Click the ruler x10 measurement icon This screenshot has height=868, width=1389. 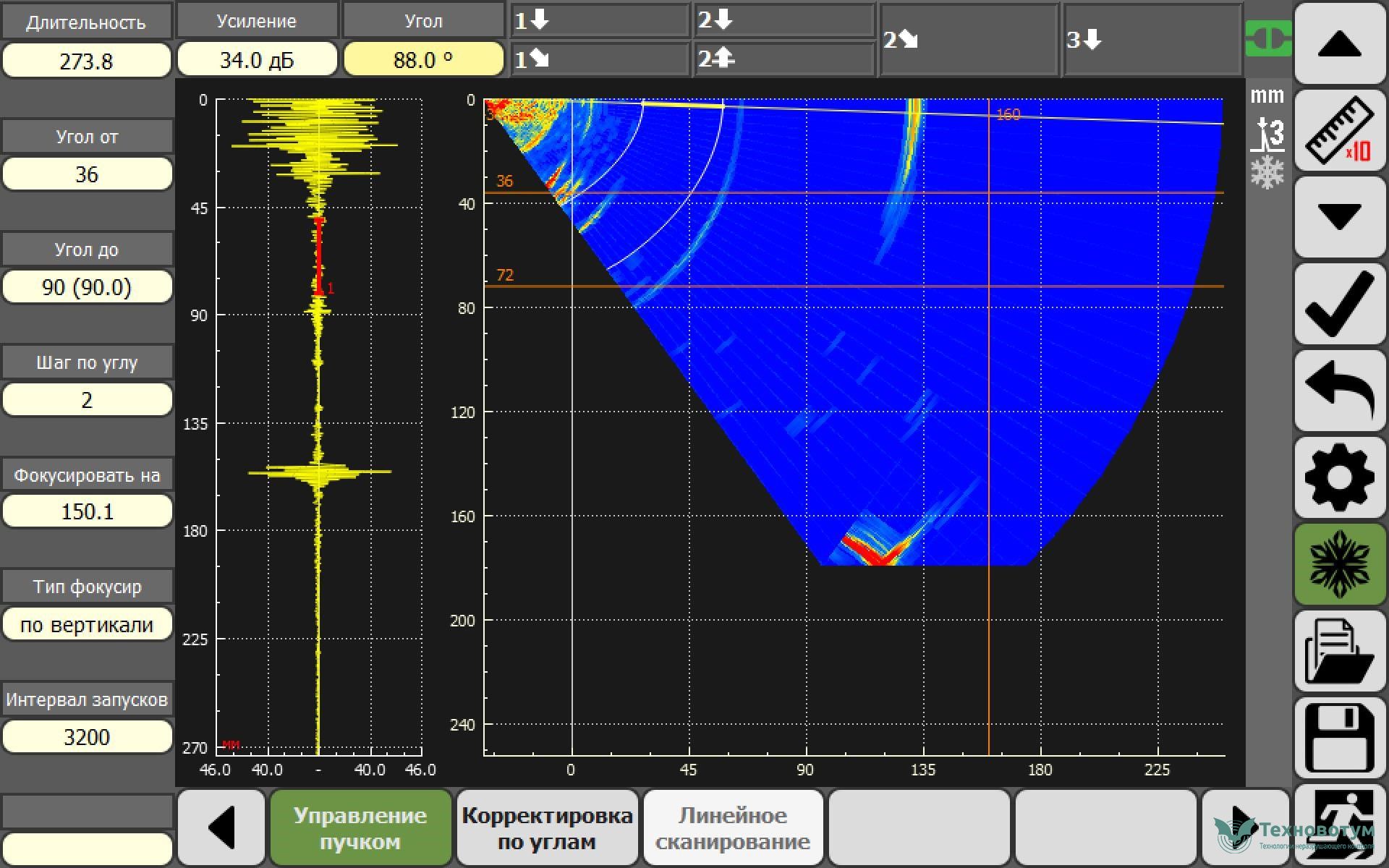[x=1339, y=131]
